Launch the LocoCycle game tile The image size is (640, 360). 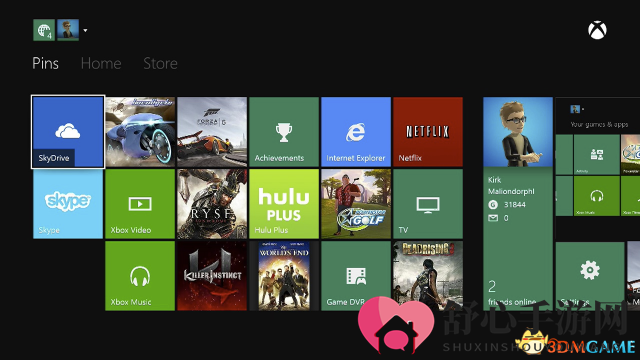coord(140,132)
